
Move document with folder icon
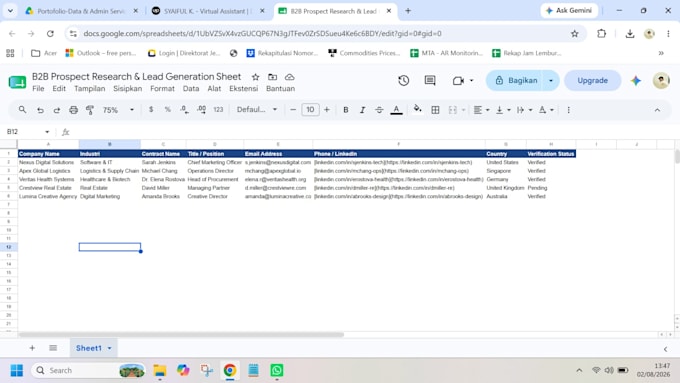click(272, 77)
